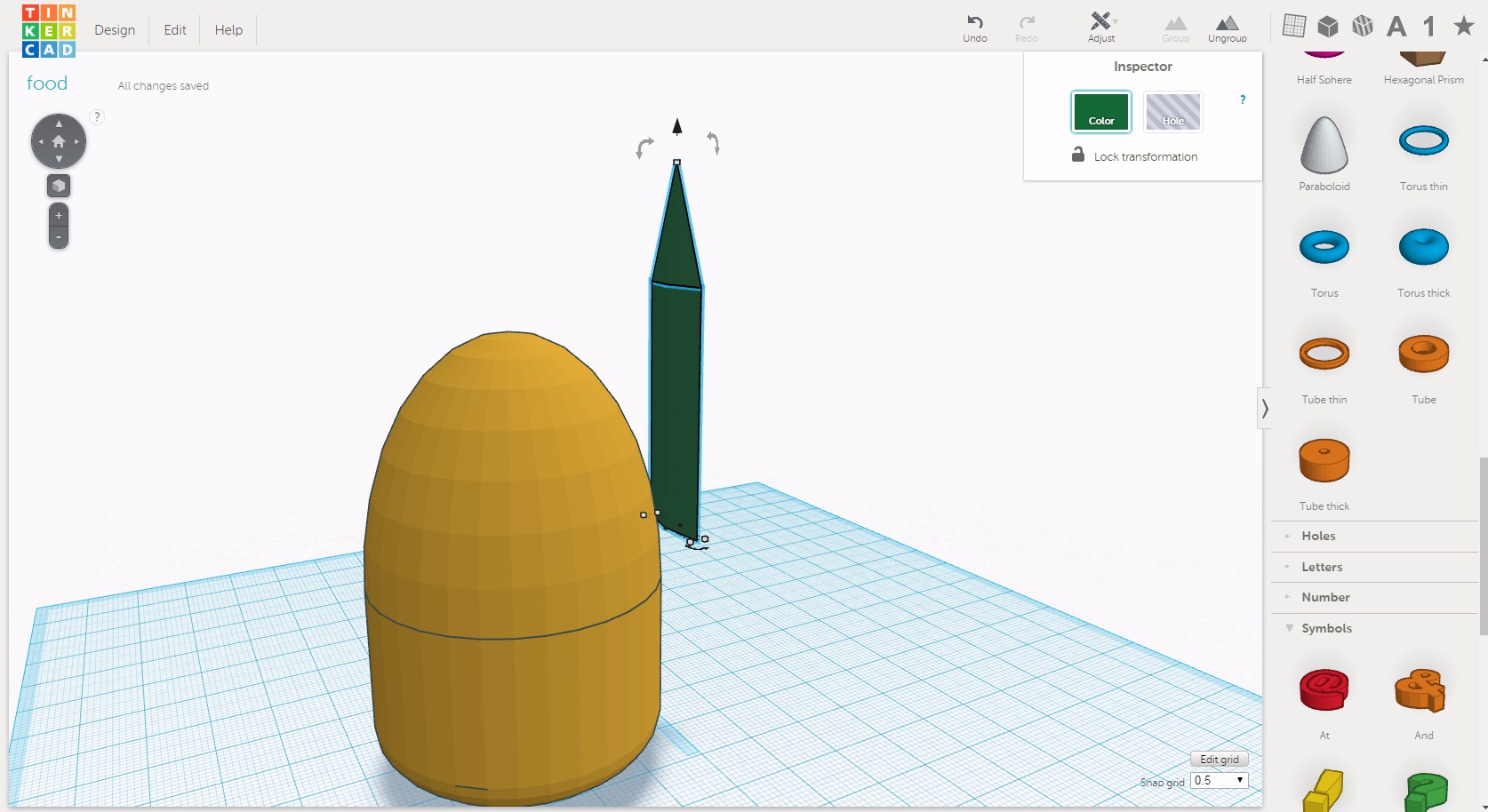Collapse the shapes sidebar with chevron
This screenshot has width=1488, height=812.
[1264, 409]
